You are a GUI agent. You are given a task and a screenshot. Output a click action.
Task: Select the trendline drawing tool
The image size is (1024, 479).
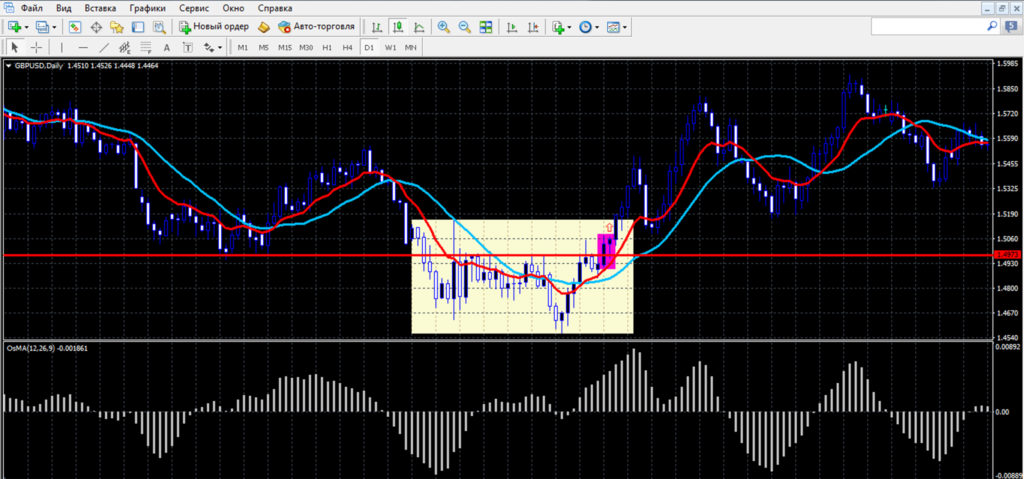pyautogui.click(x=104, y=47)
